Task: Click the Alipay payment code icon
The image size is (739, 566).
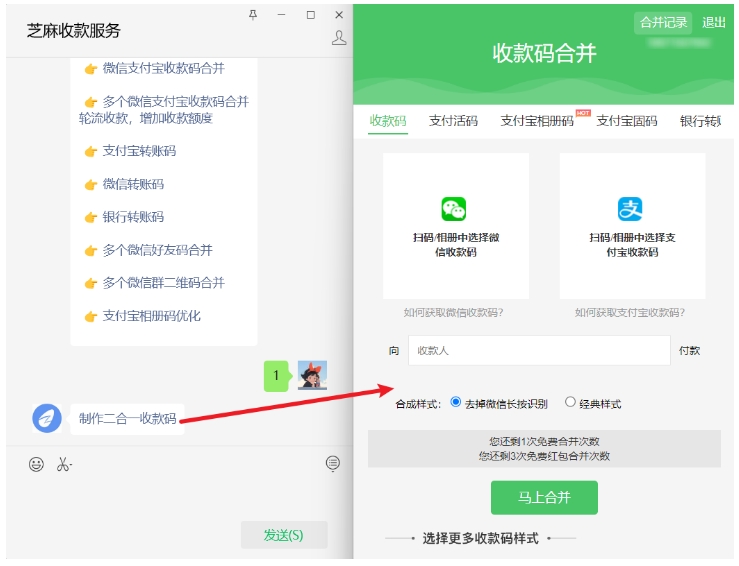Action: pyautogui.click(x=630, y=209)
